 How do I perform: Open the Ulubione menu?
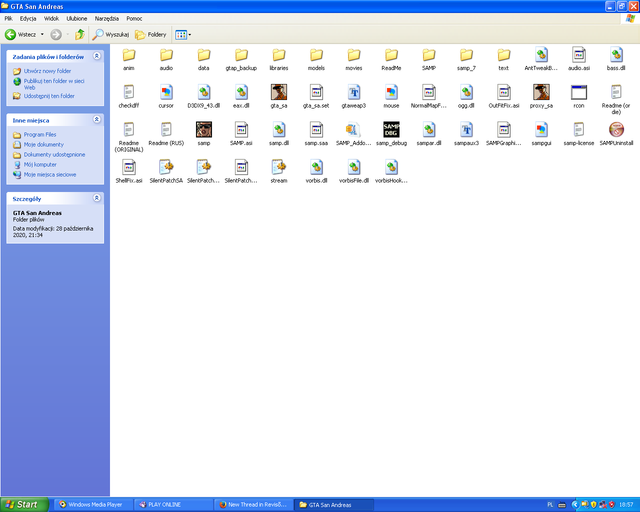pyautogui.click(x=77, y=19)
